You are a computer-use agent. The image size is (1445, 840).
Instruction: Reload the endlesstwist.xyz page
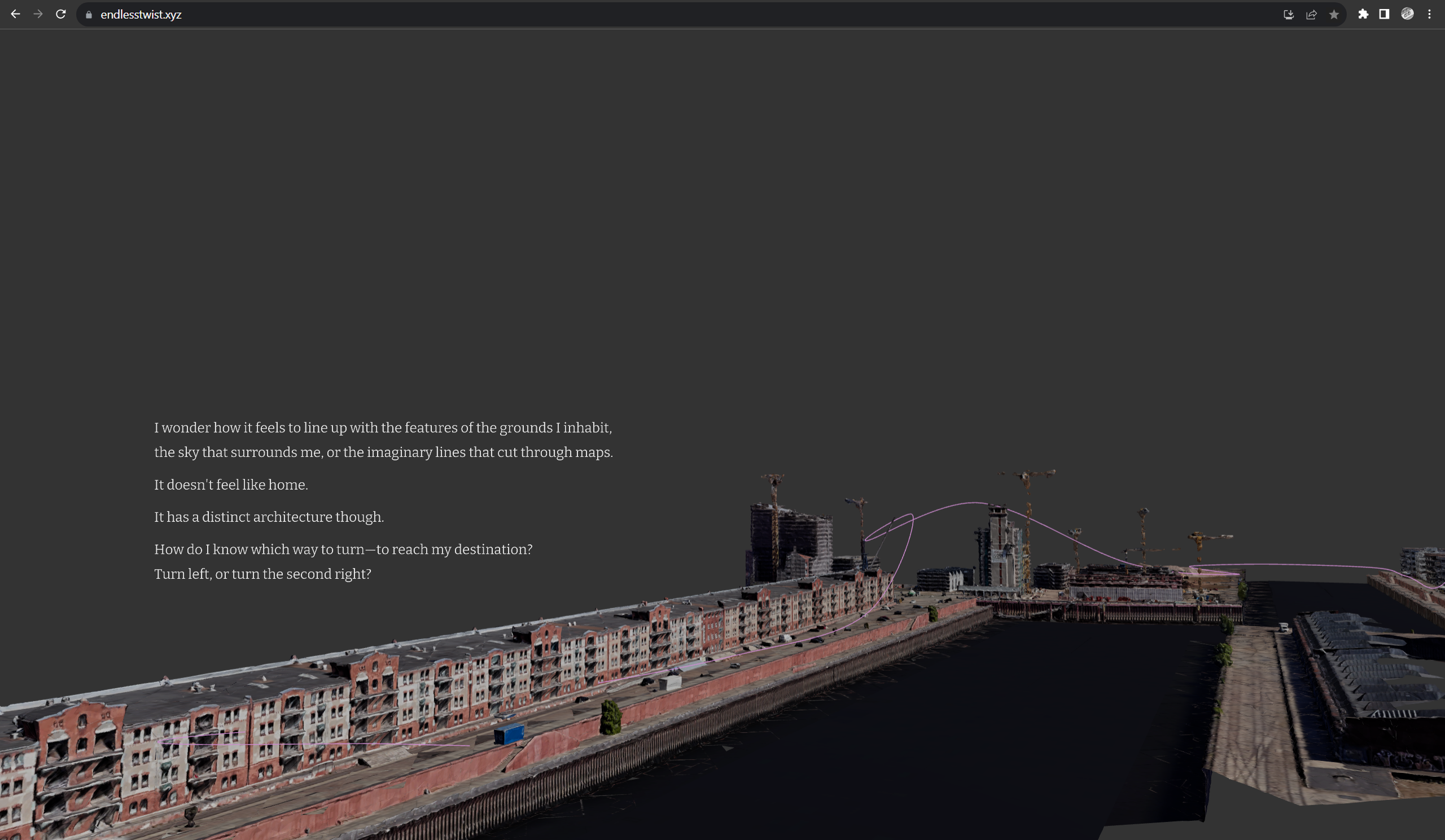pyautogui.click(x=61, y=14)
